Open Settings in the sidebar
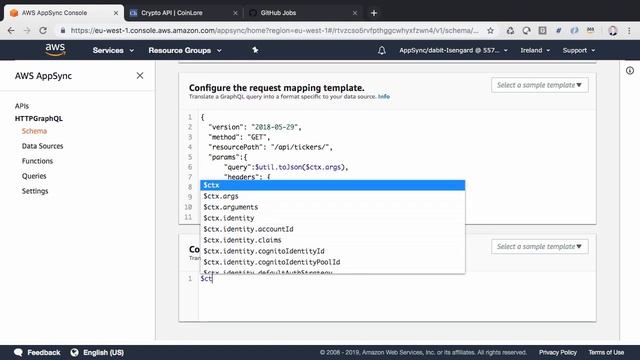This screenshot has width=640, height=360. pyautogui.click(x=35, y=191)
